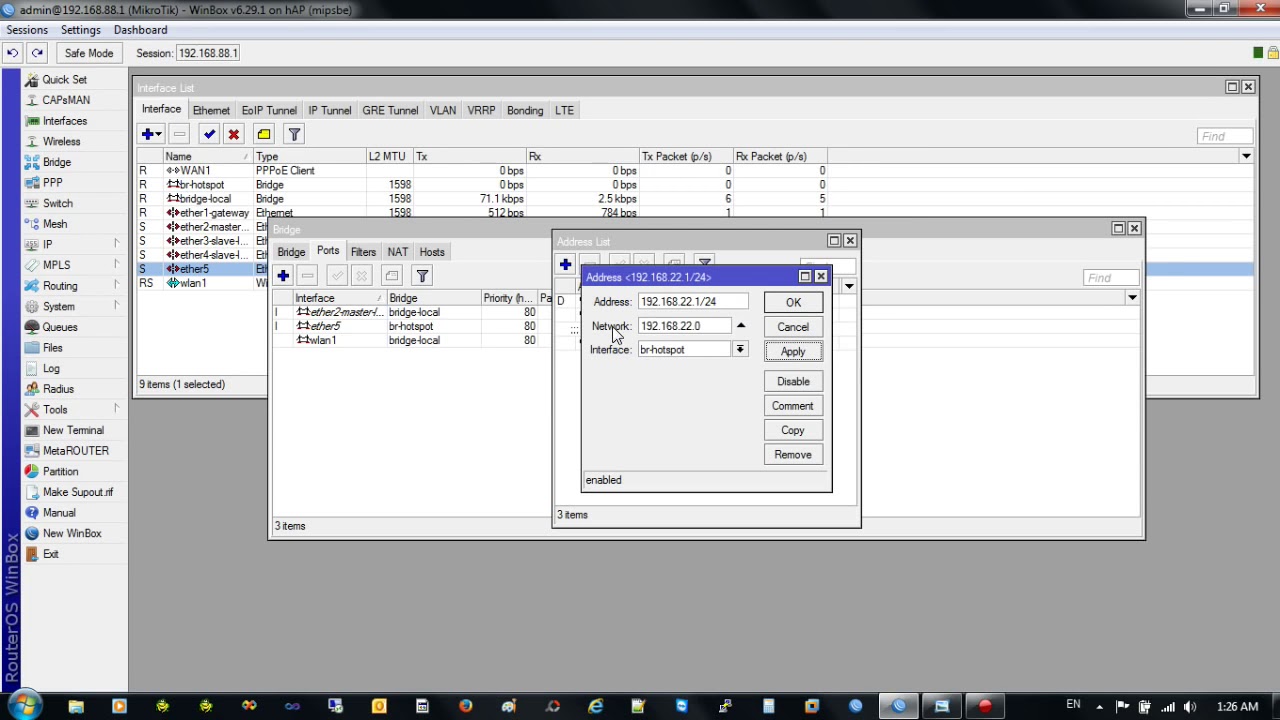The image size is (1280, 720).
Task: Open Mesh menu
Action: (x=55, y=224)
